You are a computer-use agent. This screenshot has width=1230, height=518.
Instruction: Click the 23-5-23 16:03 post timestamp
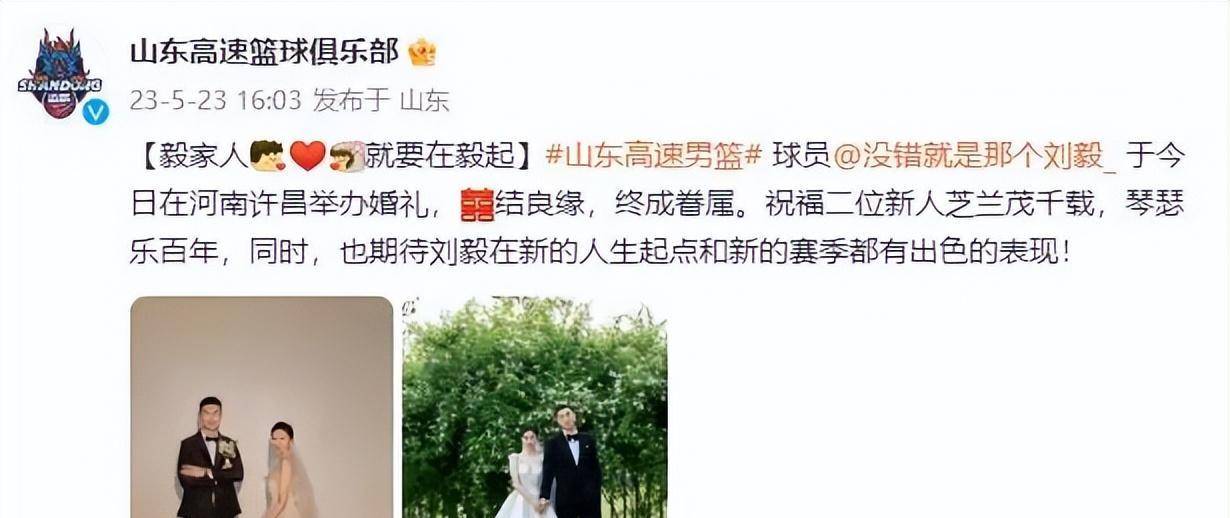click(x=215, y=101)
